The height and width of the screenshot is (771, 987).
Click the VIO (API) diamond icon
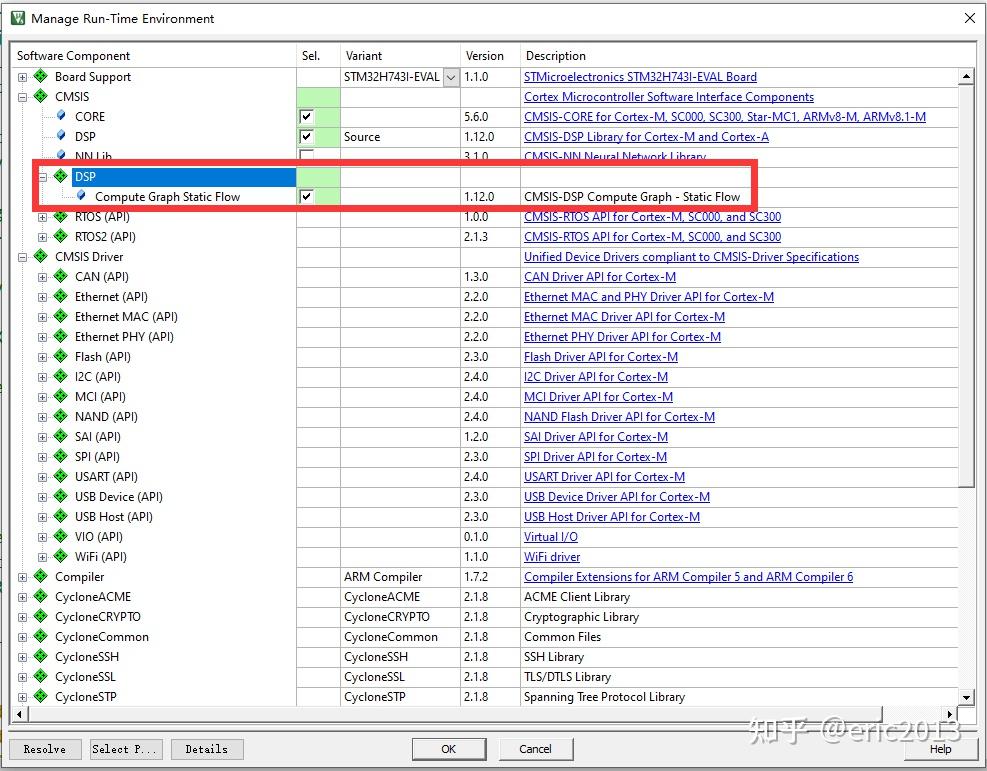pyautogui.click(x=61, y=536)
